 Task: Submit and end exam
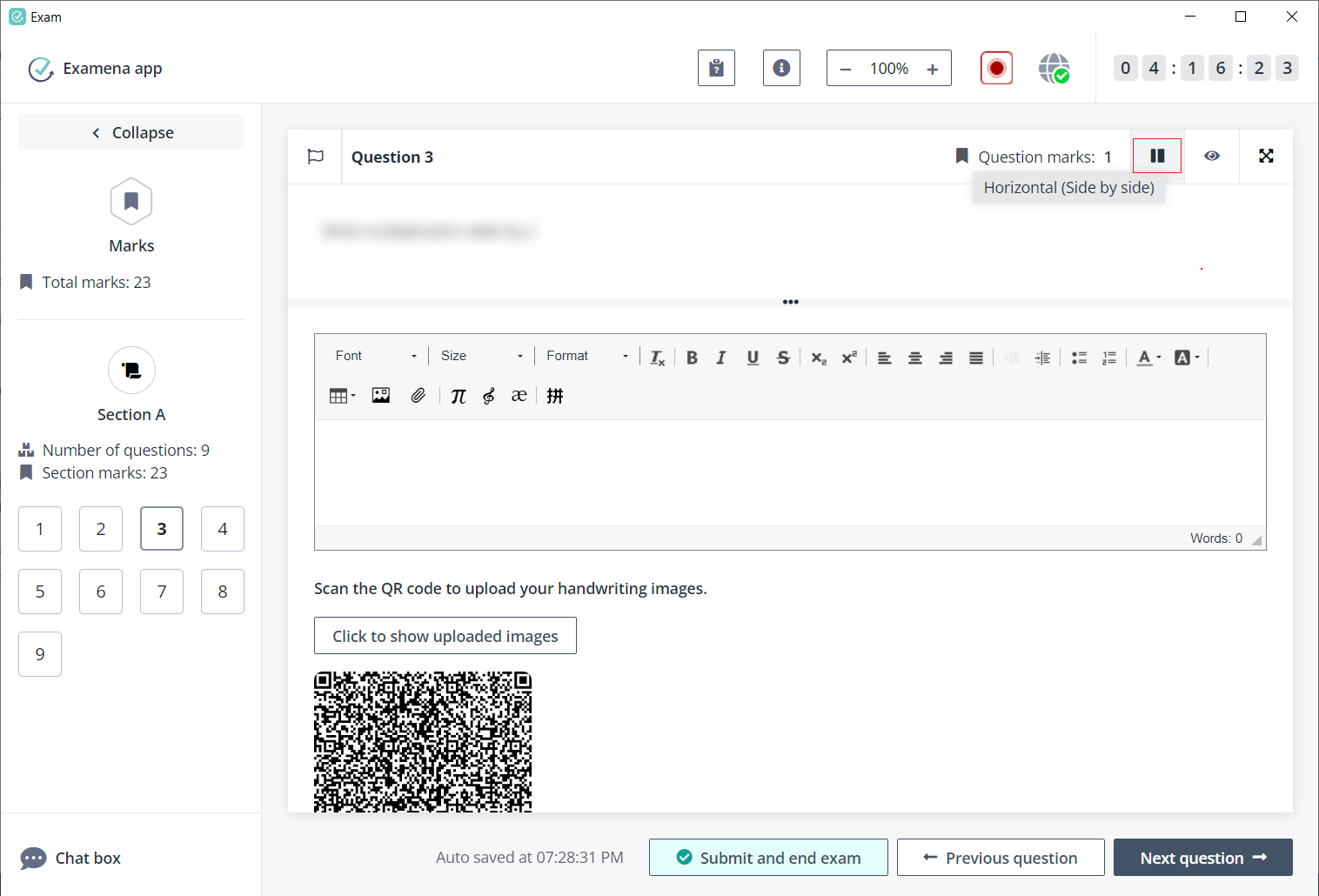click(768, 858)
